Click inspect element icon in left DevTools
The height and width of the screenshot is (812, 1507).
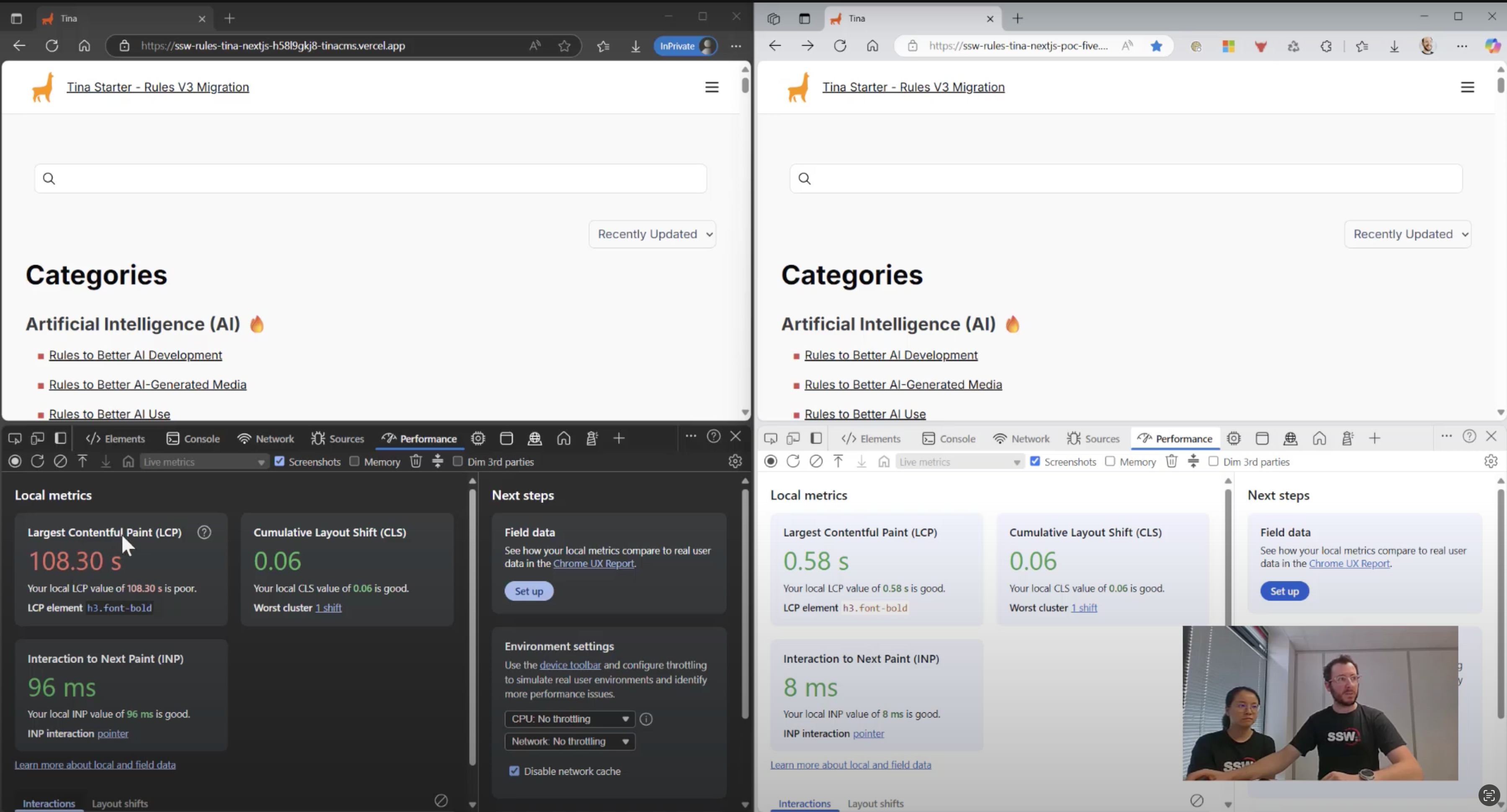[x=15, y=438]
